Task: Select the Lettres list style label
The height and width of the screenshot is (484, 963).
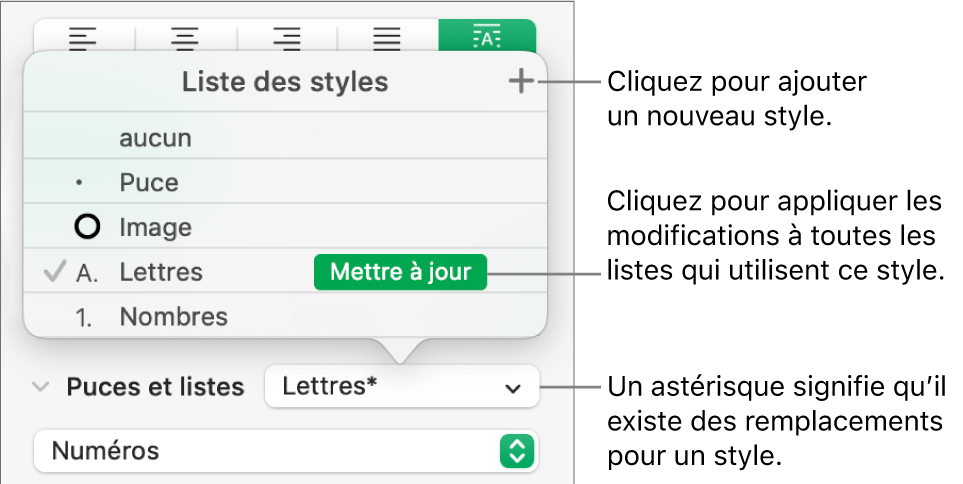Action: 160,272
